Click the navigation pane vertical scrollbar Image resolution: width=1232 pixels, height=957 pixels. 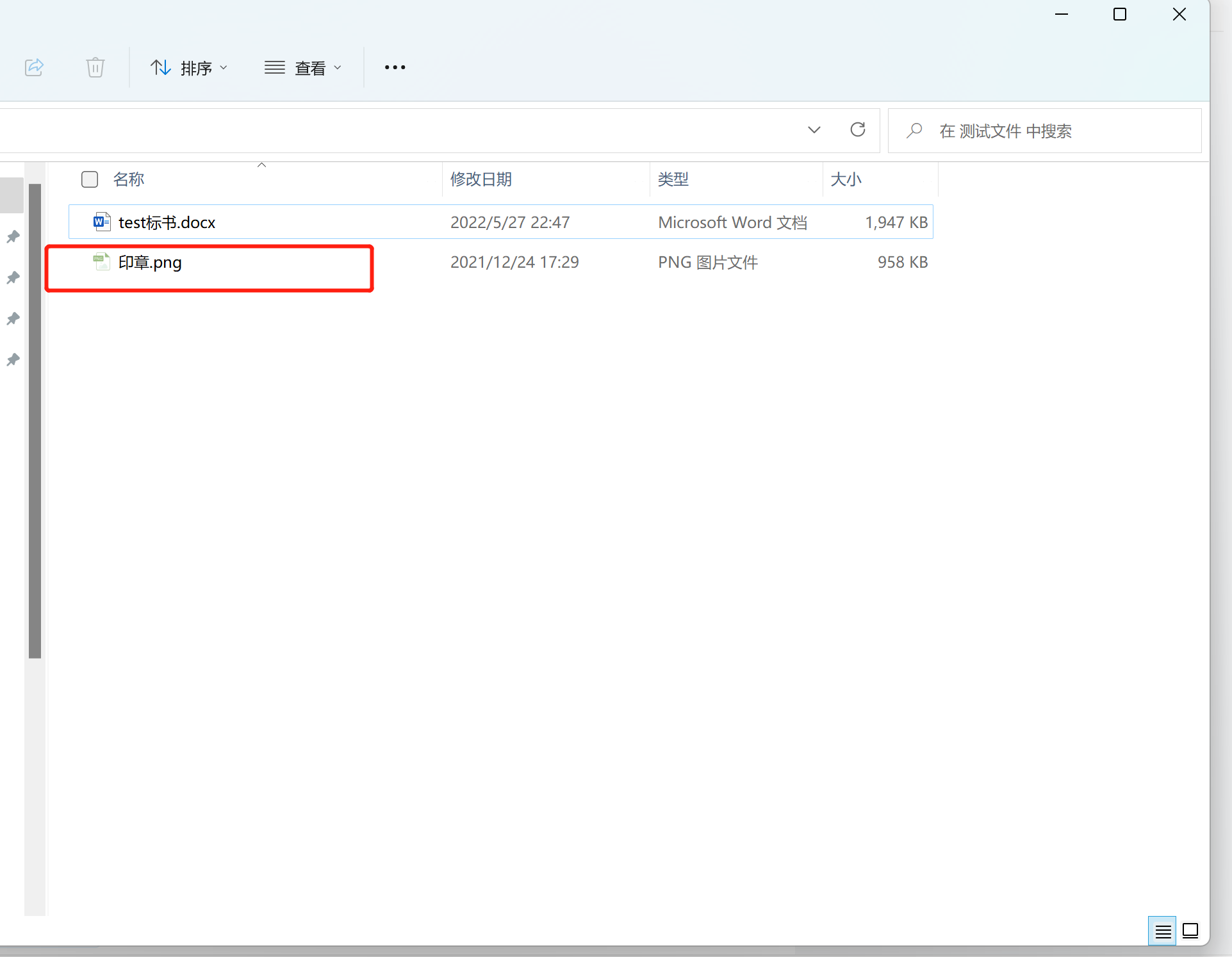(35, 420)
